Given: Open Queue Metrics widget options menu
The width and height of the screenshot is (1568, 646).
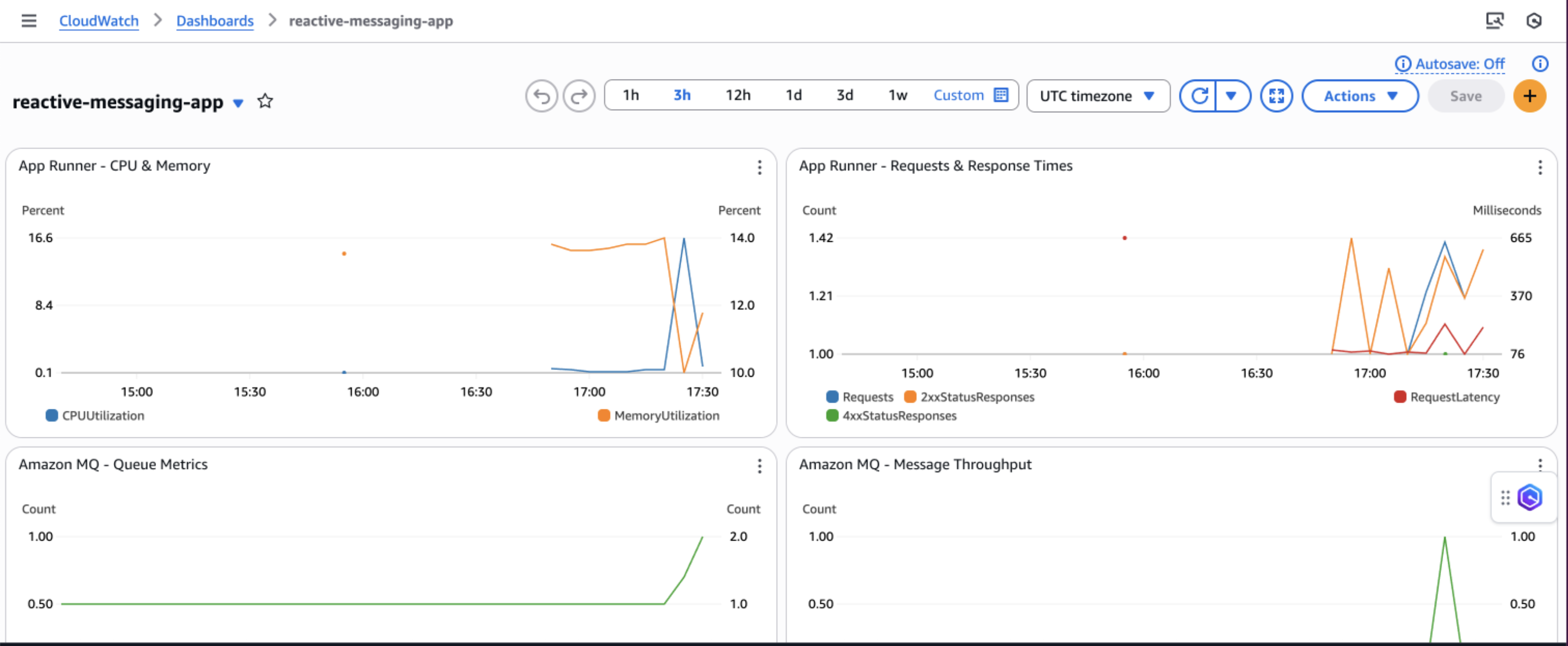Looking at the screenshot, I should pyautogui.click(x=759, y=466).
